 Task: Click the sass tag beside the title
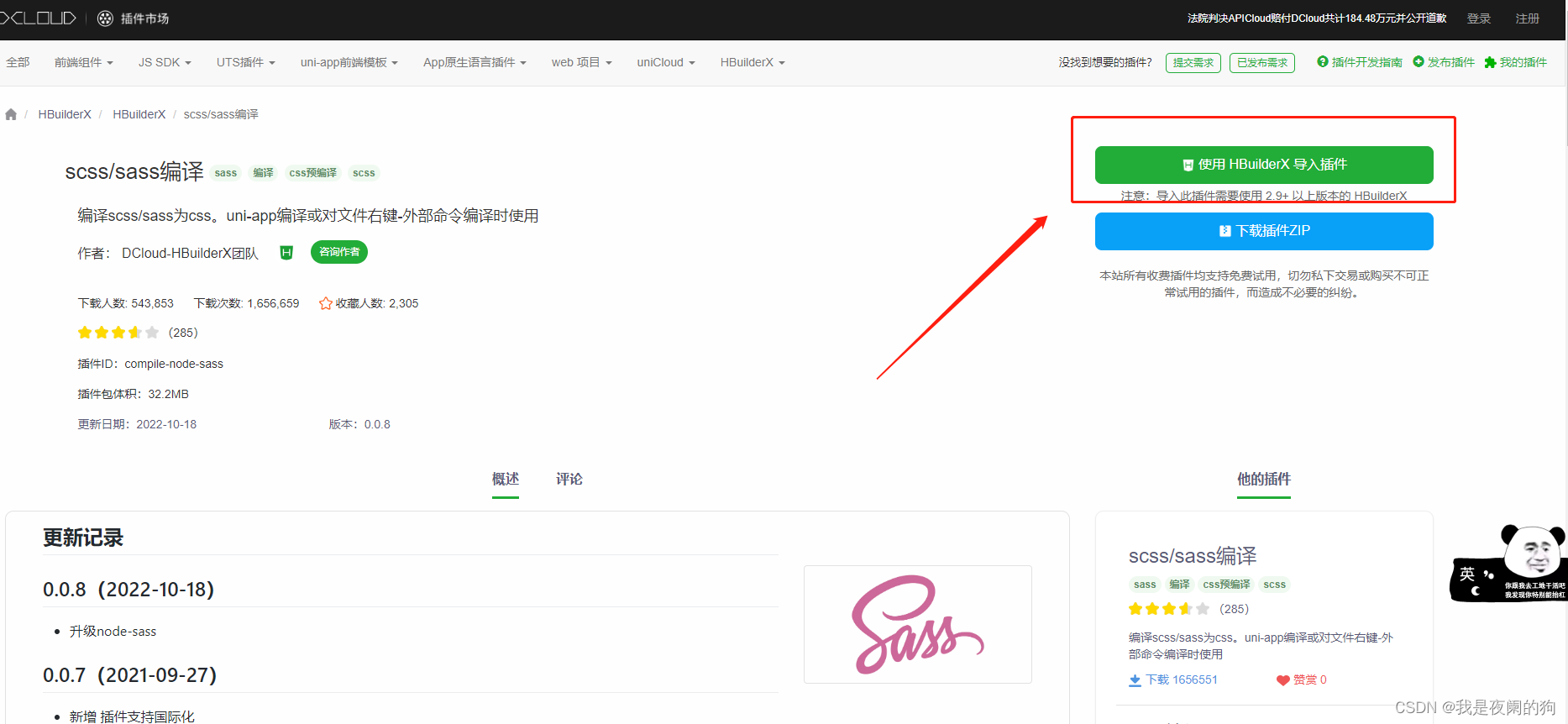226,173
